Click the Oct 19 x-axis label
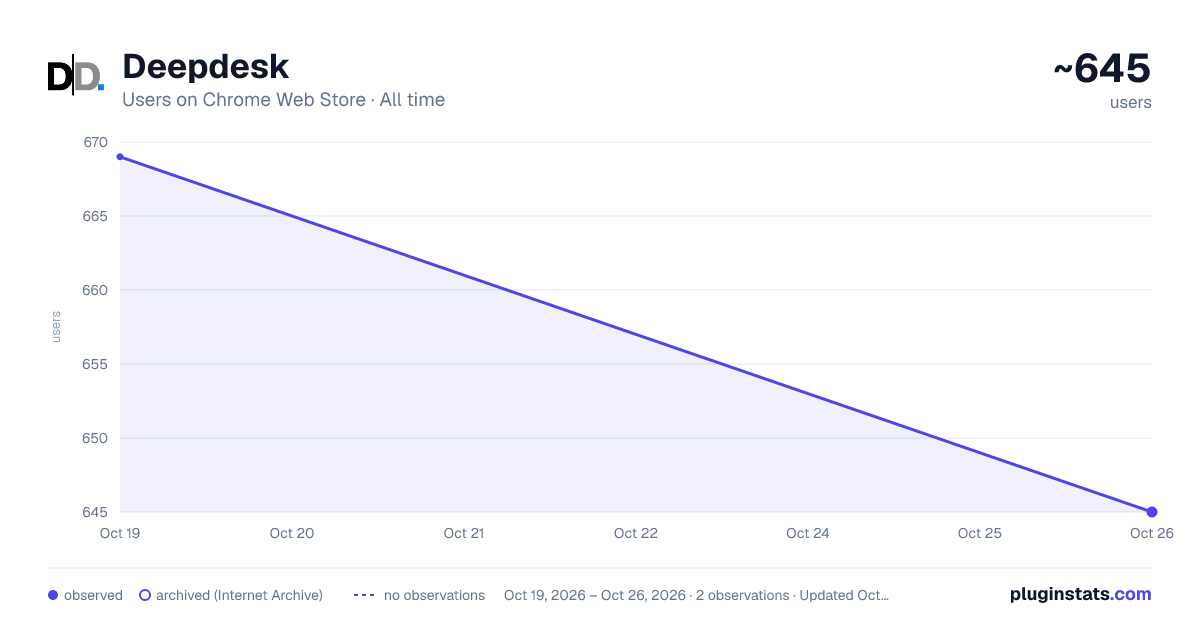Viewport: 1200px width, 630px height. pyautogui.click(x=120, y=533)
